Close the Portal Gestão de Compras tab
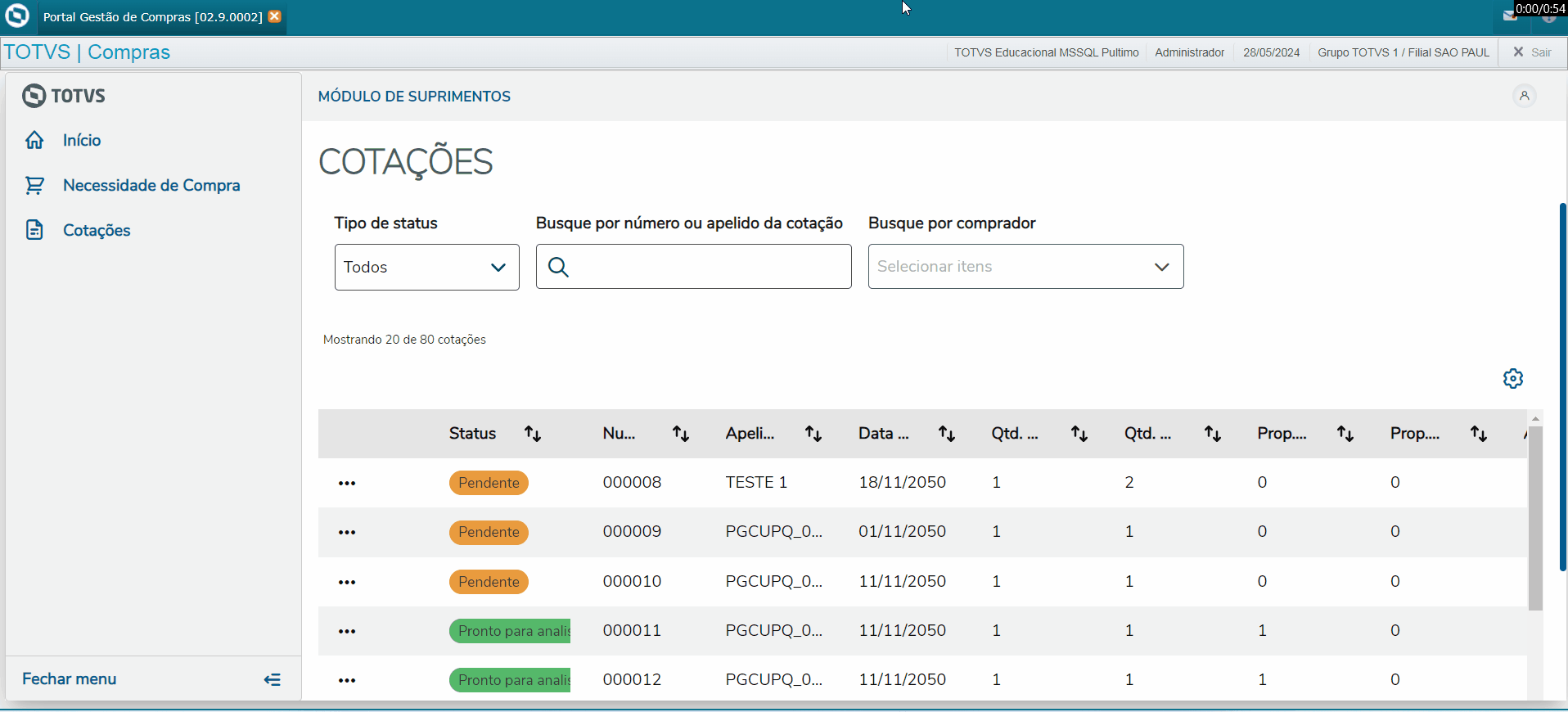The image size is (1568, 712). pos(275,16)
